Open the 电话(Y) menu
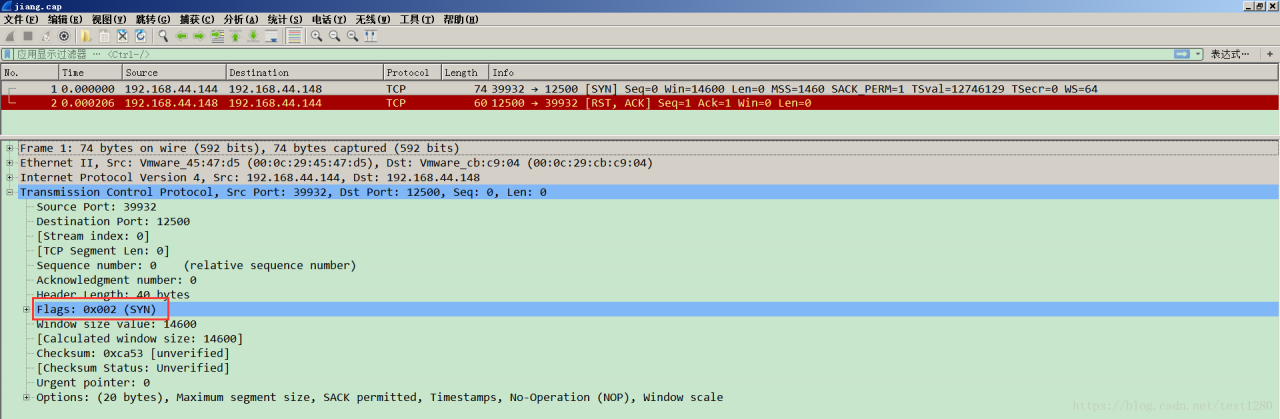 [329, 19]
